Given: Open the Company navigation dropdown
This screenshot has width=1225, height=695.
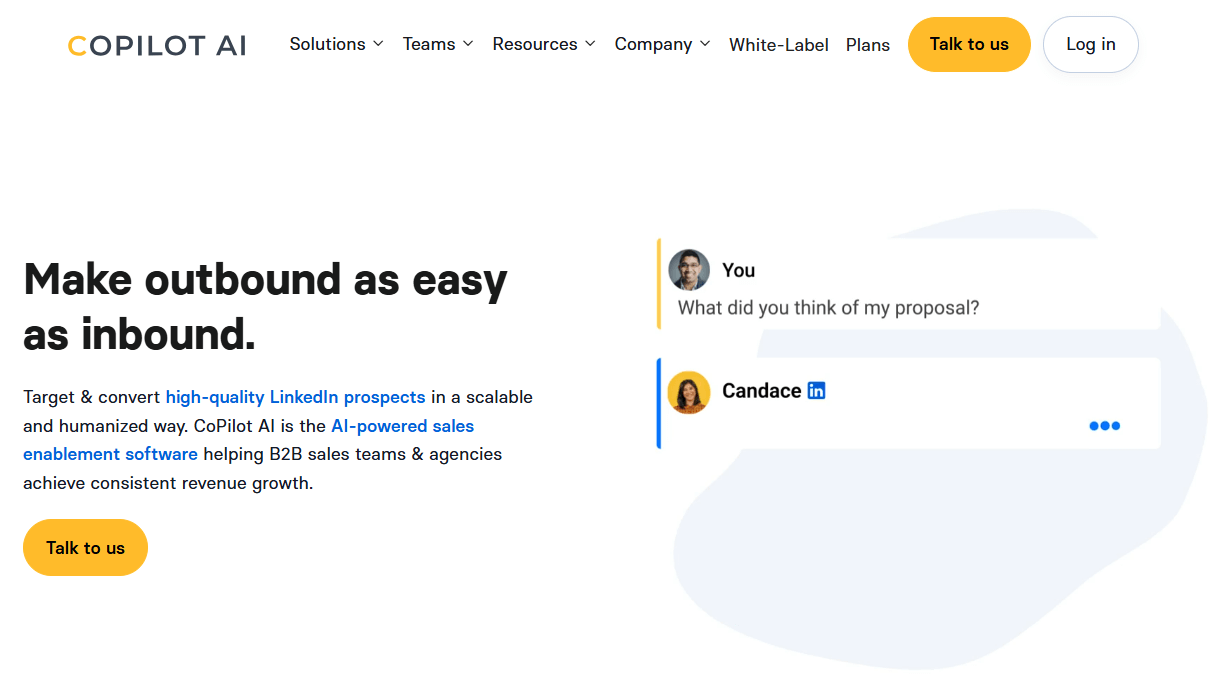Looking at the screenshot, I should point(655,44).
